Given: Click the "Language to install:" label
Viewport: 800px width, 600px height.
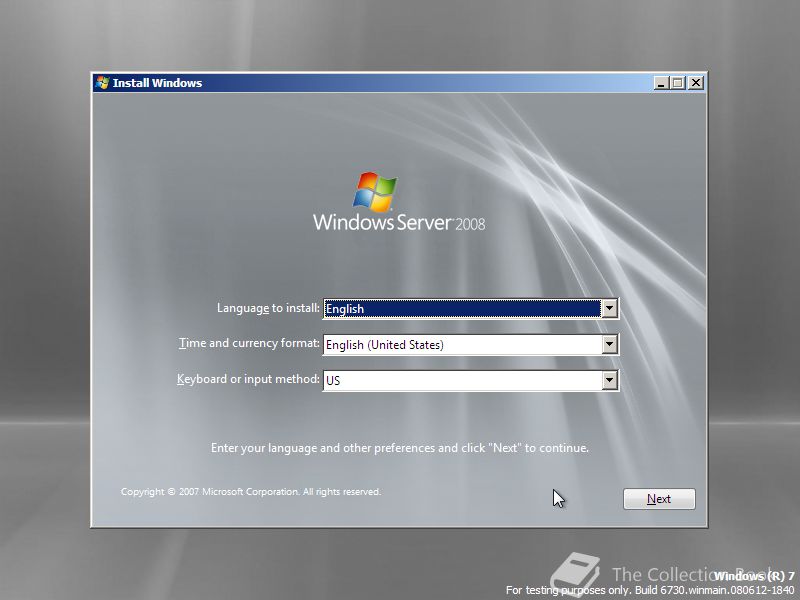Looking at the screenshot, I should click(x=268, y=308).
